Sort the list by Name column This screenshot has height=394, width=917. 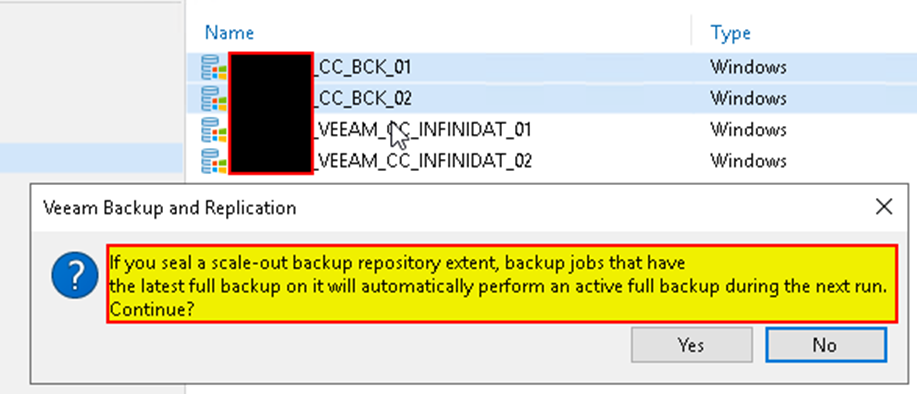(229, 33)
